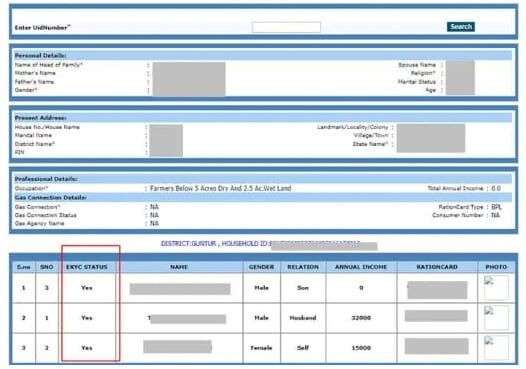Viewport: 526px width, 369px height.
Task: Click gender cell 'Female'
Action: 261,348
